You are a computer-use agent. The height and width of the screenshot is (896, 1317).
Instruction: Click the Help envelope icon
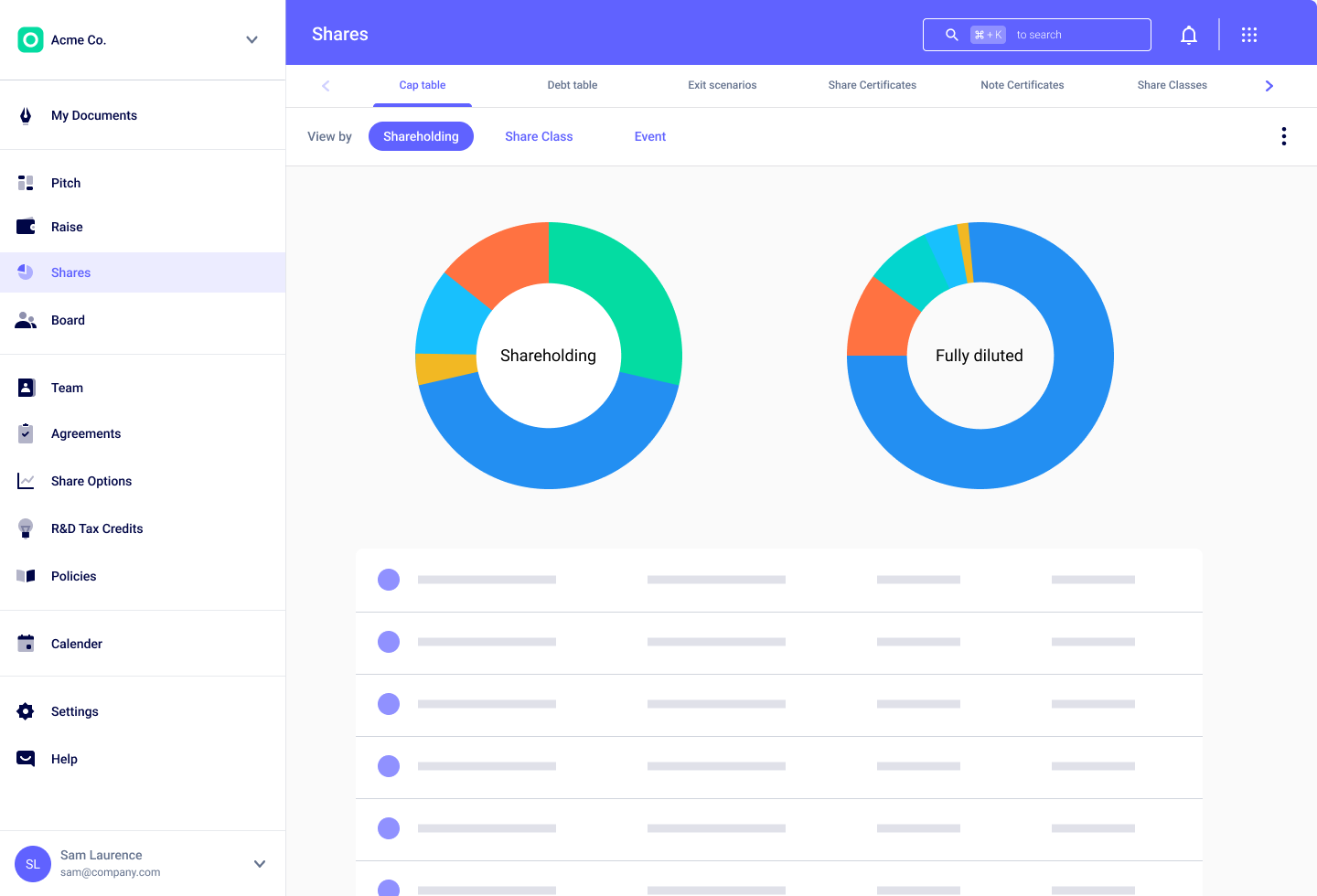[x=26, y=759]
